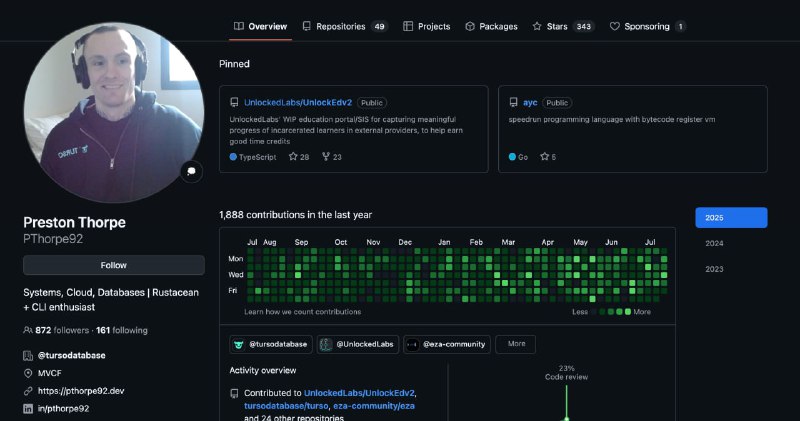This screenshot has width=800, height=421.
Task: Select the 2024 contribution year
Action: pos(714,243)
